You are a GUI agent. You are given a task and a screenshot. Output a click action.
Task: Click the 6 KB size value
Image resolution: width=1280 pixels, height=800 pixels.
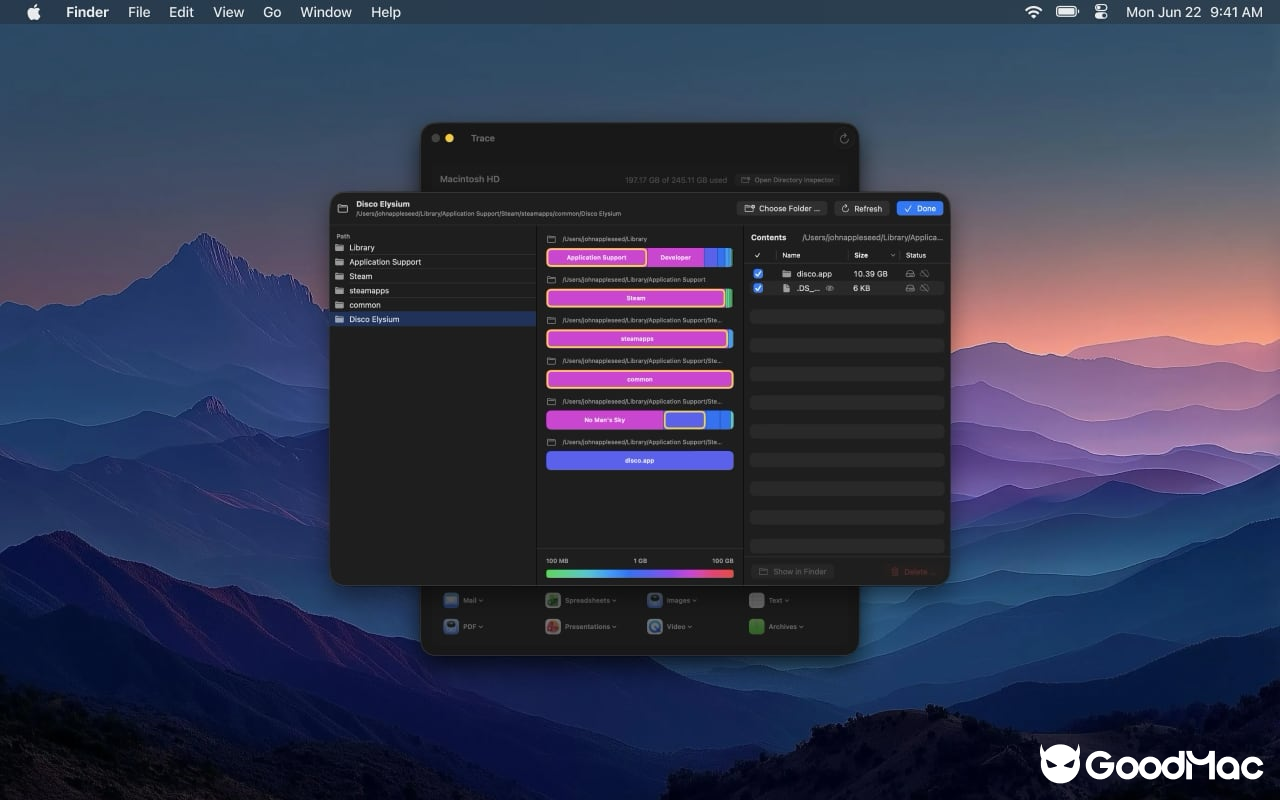(861, 288)
